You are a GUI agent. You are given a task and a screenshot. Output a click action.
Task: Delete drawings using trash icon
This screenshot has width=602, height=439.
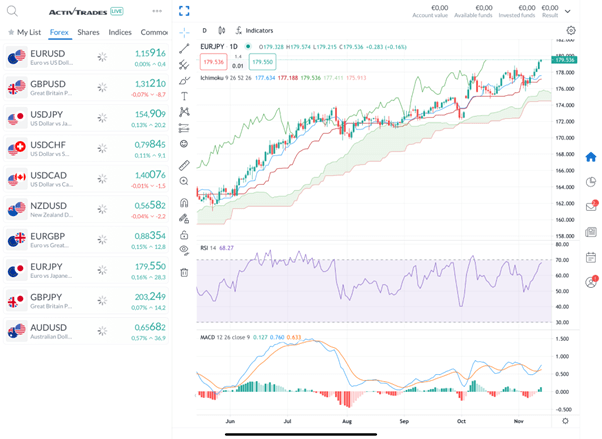(x=184, y=272)
